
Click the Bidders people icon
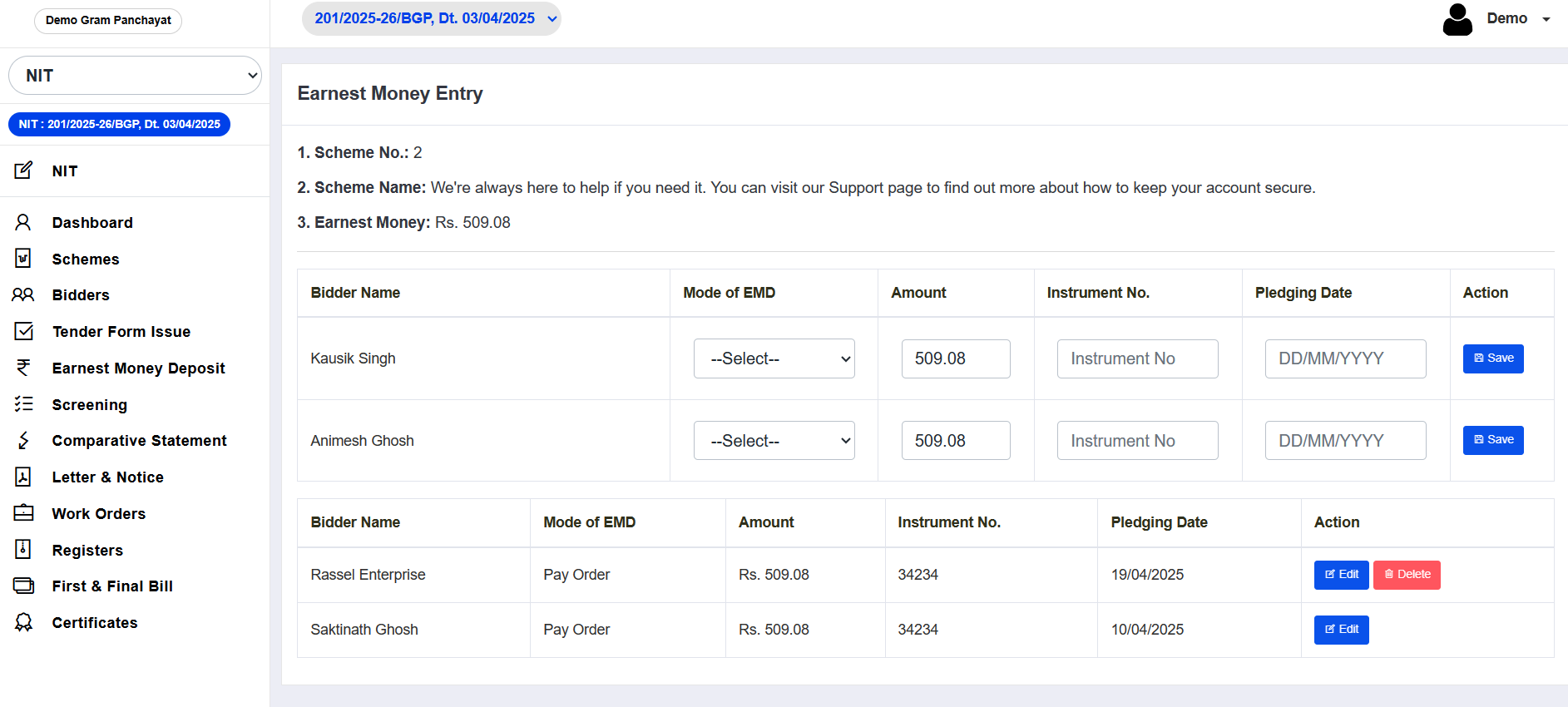23,295
